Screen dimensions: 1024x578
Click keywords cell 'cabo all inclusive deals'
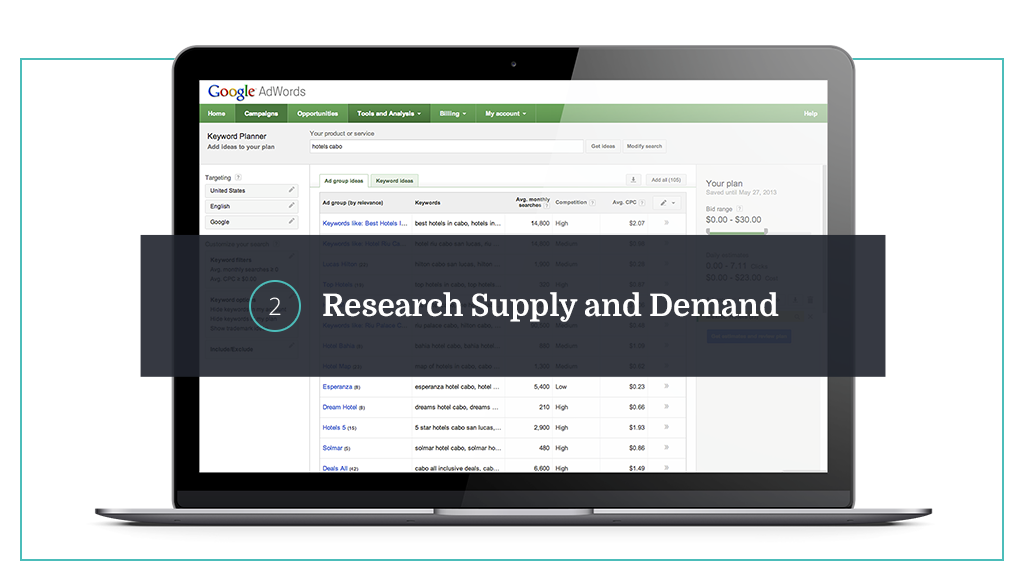click(456, 468)
